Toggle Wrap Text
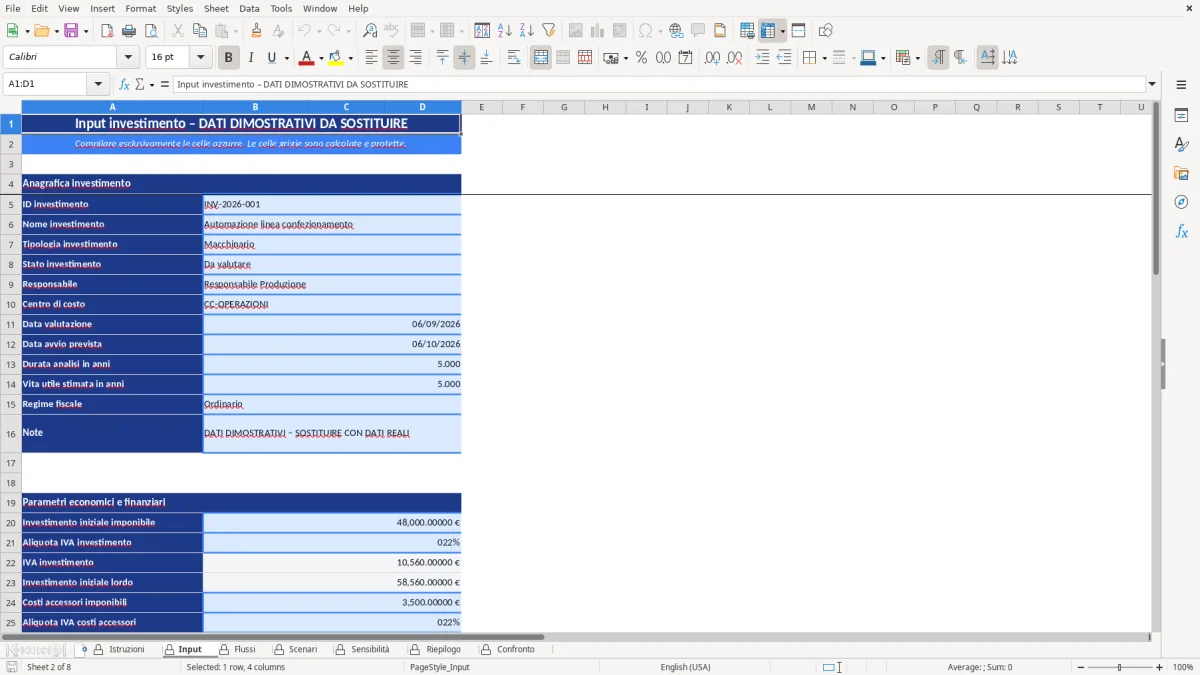 point(514,58)
